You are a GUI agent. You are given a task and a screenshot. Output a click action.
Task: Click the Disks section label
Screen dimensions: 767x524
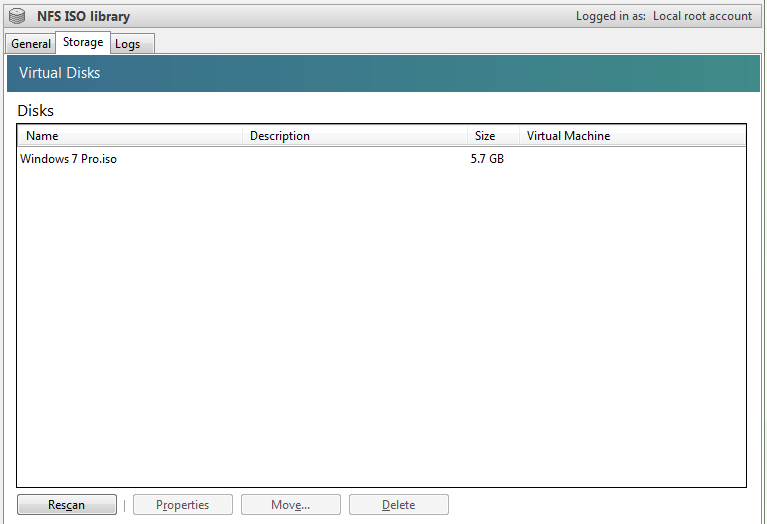coord(36,111)
